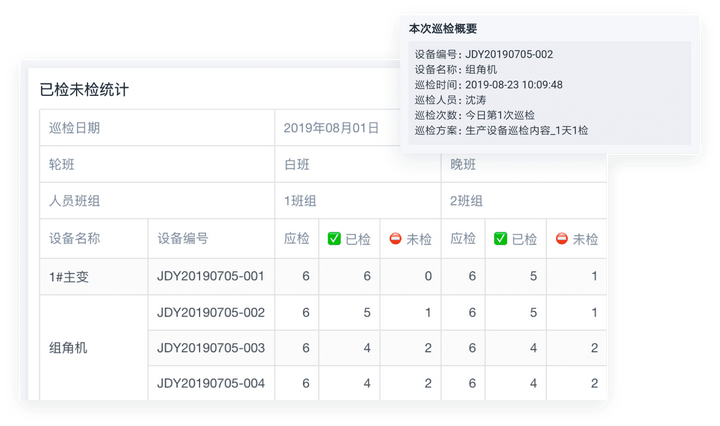Screen dimensions: 720x426
Task: Click 白班 未检 value 0 for 1#主变
Action: (x=428, y=276)
